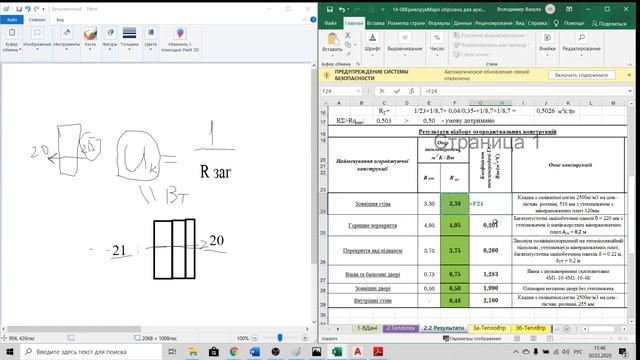This screenshot has width=640, height=360.
Task: Cut selection with Excel scissors icon
Action: point(348,36)
